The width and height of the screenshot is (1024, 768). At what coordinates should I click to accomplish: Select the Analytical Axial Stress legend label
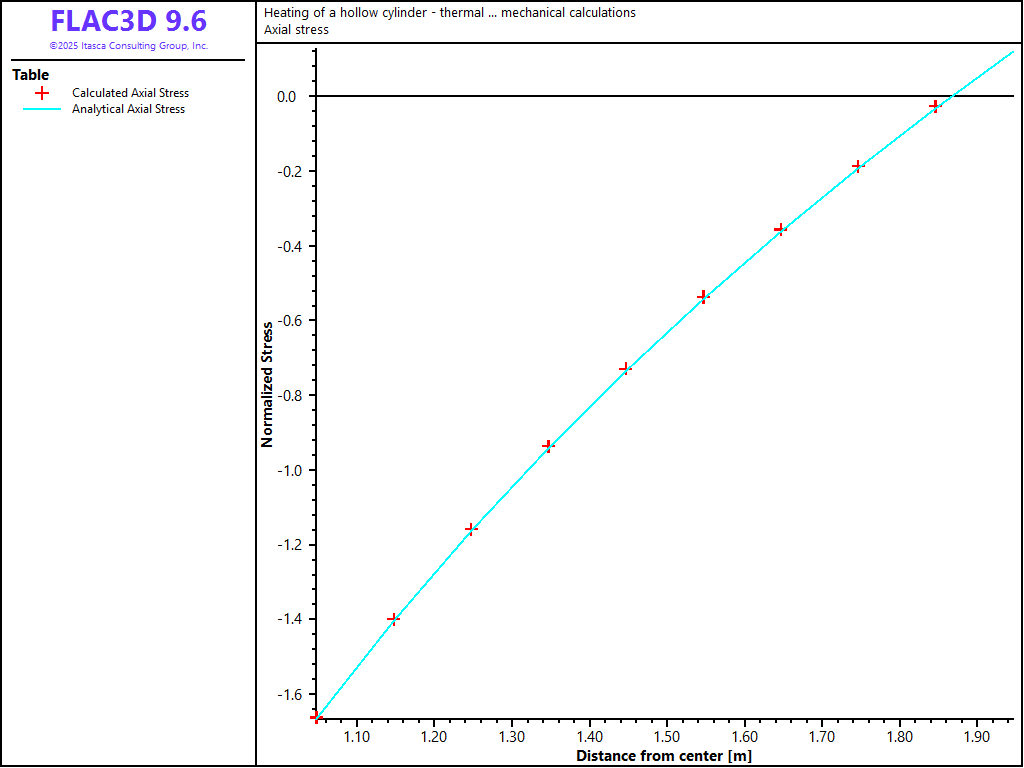pyautogui.click(x=128, y=109)
